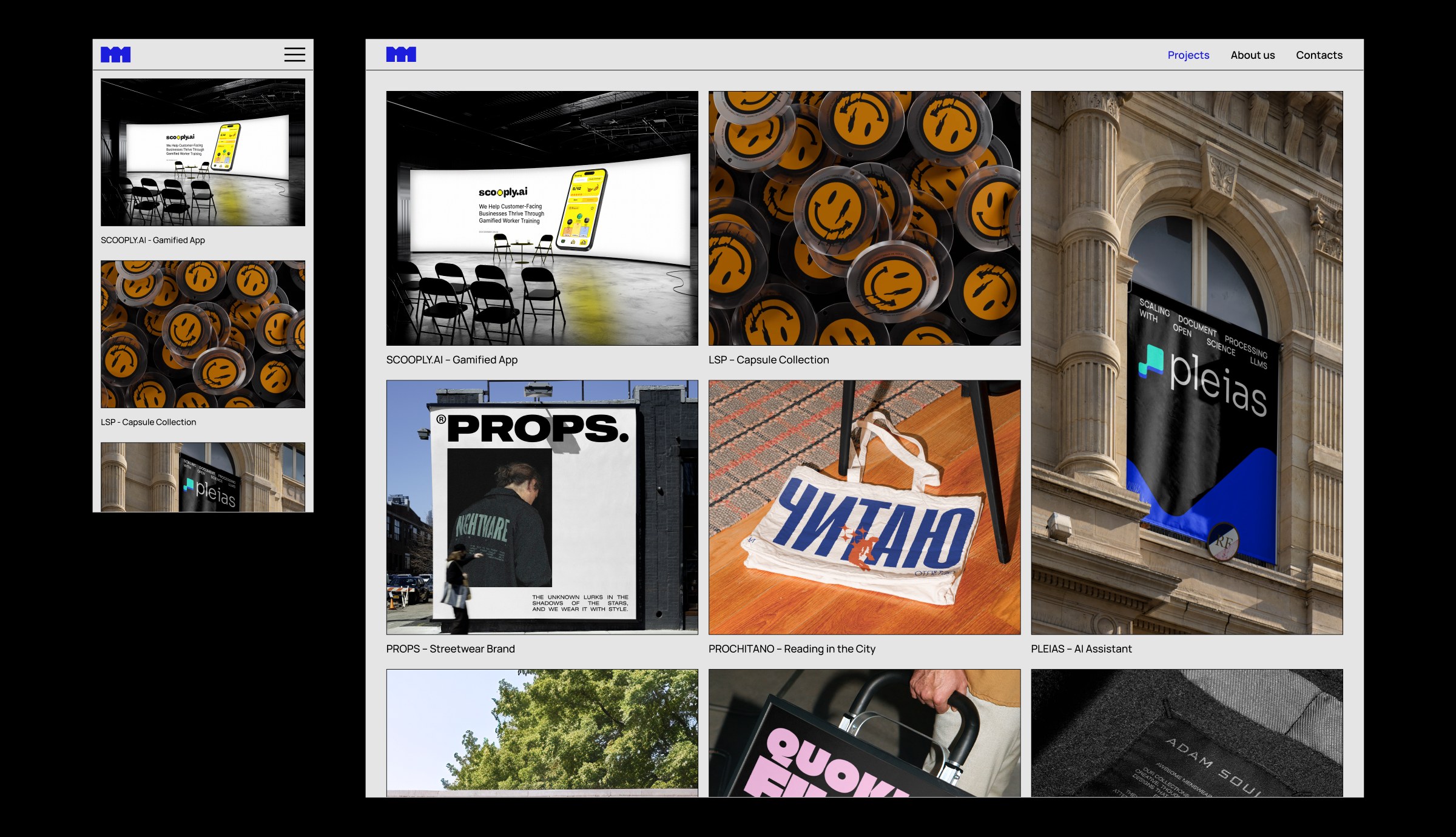Open the PROCHITANO tote bag thumbnail

(864, 507)
